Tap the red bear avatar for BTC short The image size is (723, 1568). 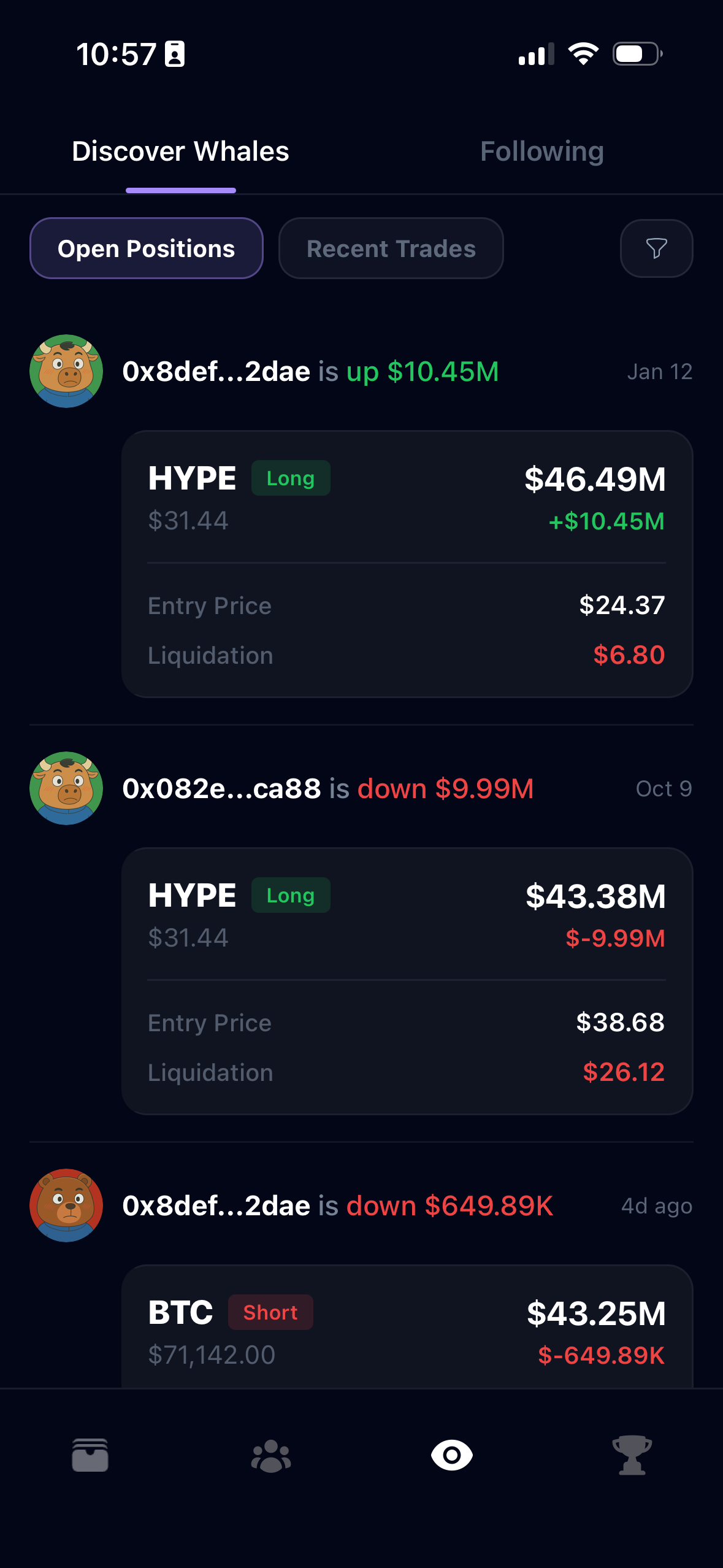pos(66,1205)
